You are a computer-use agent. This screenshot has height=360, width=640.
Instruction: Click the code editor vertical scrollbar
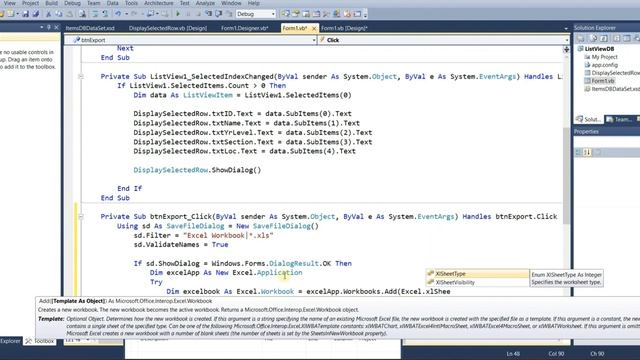click(566, 176)
